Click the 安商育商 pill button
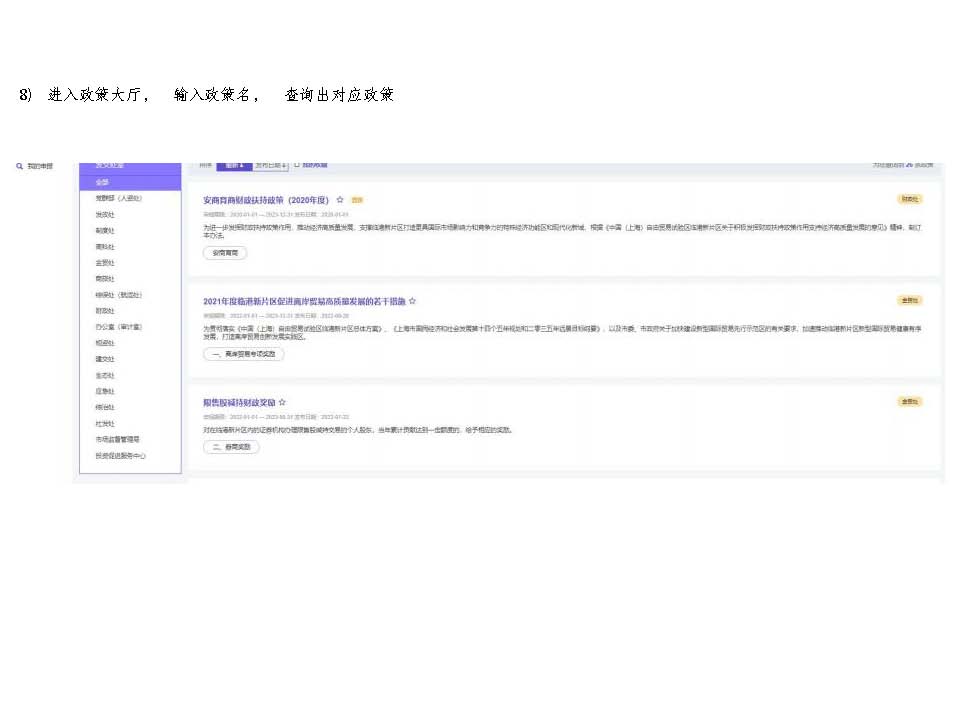960x720 pixels. coord(225,253)
